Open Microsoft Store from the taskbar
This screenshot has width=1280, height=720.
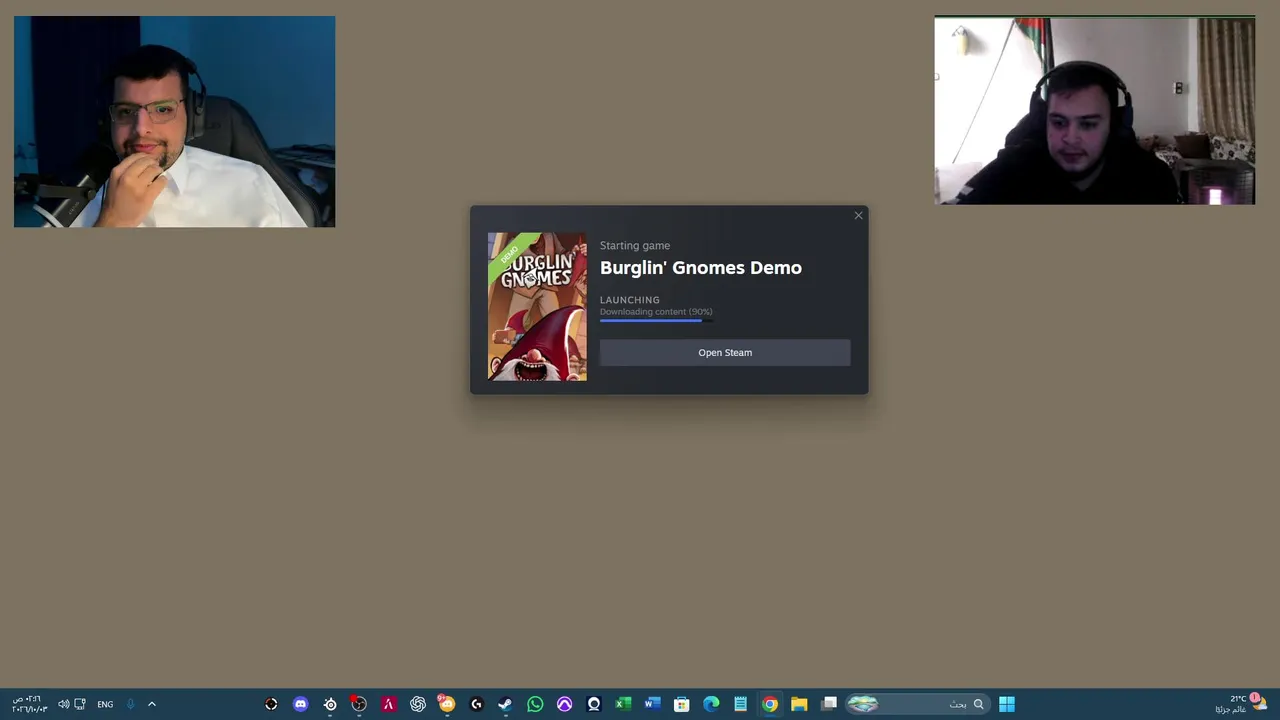(x=682, y=704)
